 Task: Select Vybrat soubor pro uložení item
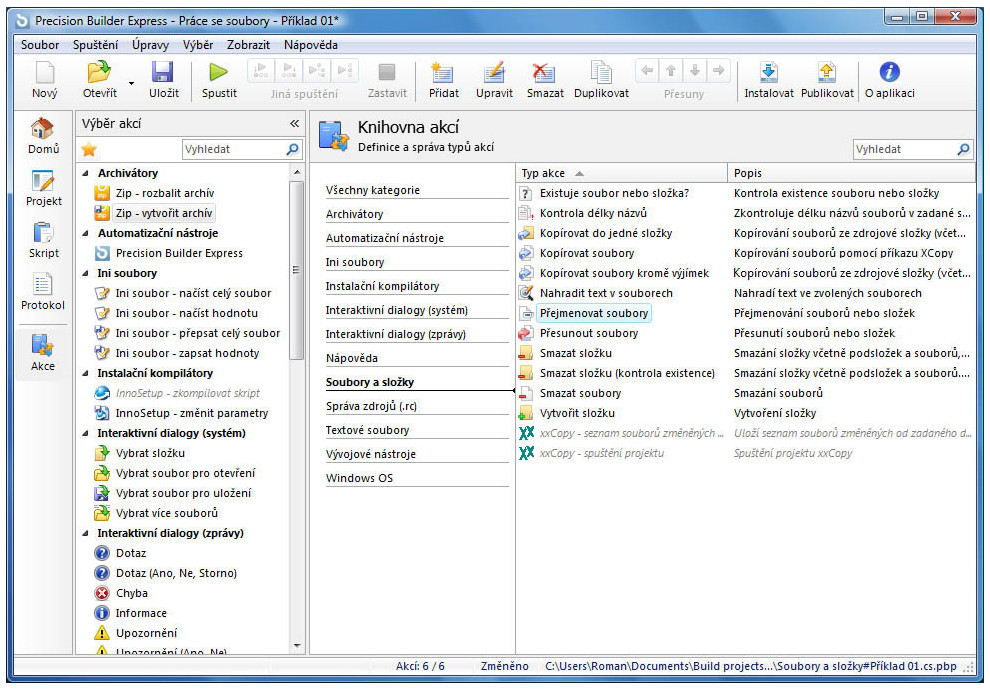[183, 493]
